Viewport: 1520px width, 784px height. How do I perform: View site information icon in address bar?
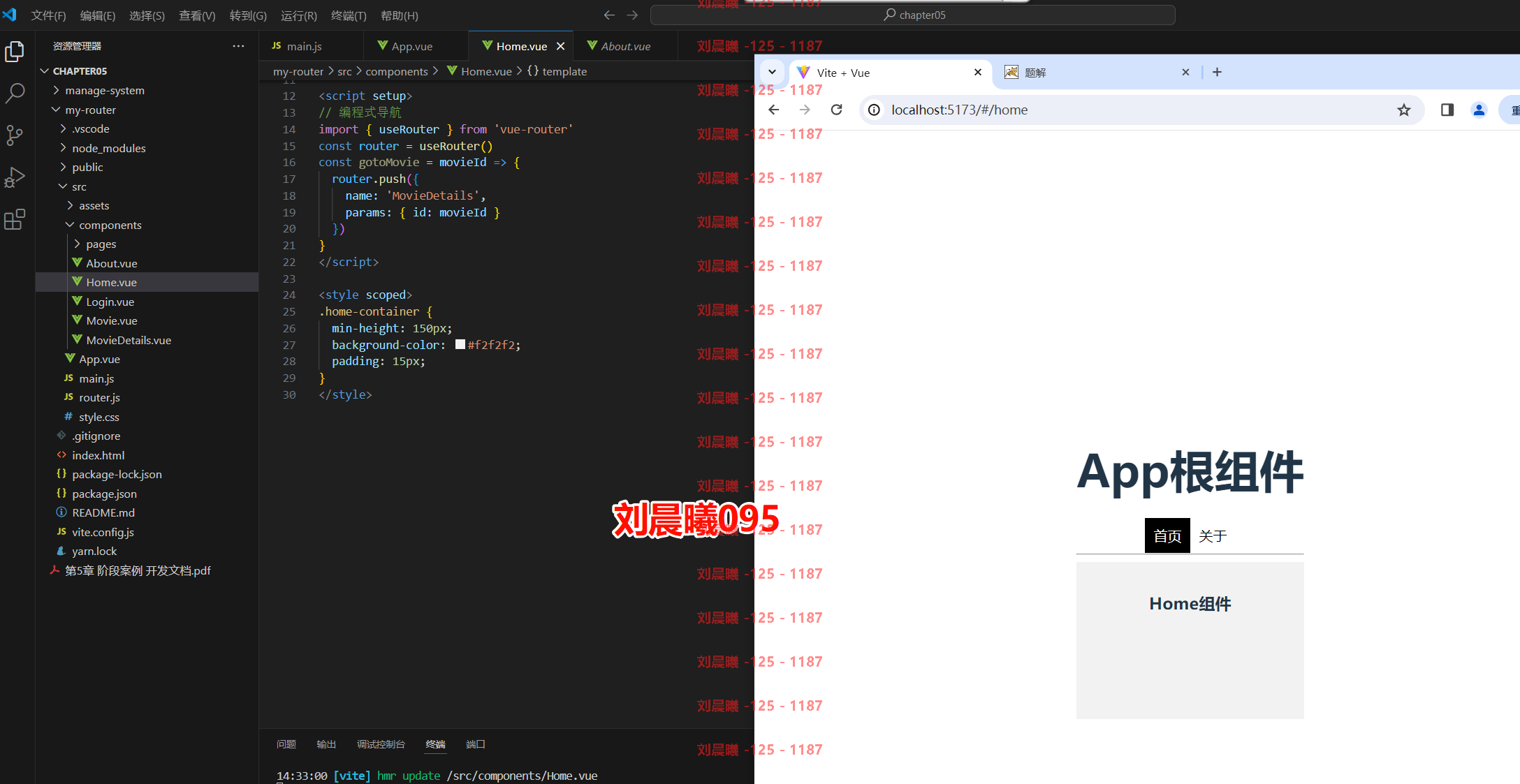click(x=874, y=110)
